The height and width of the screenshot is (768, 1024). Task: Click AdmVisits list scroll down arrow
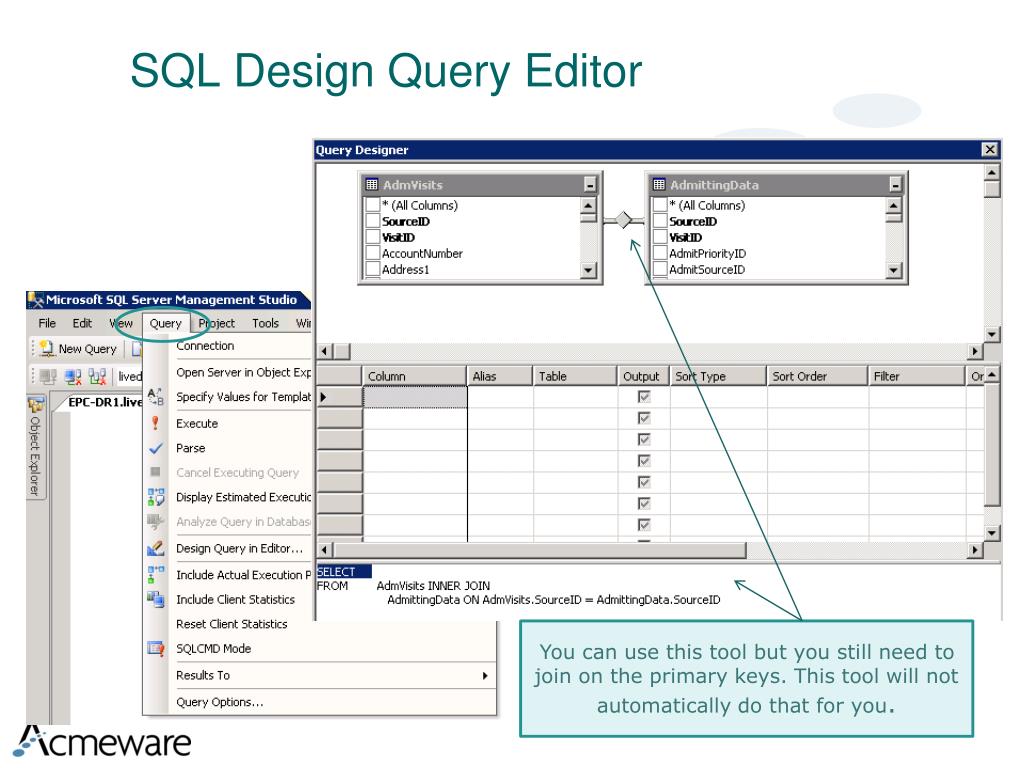(x=588, y=270)
